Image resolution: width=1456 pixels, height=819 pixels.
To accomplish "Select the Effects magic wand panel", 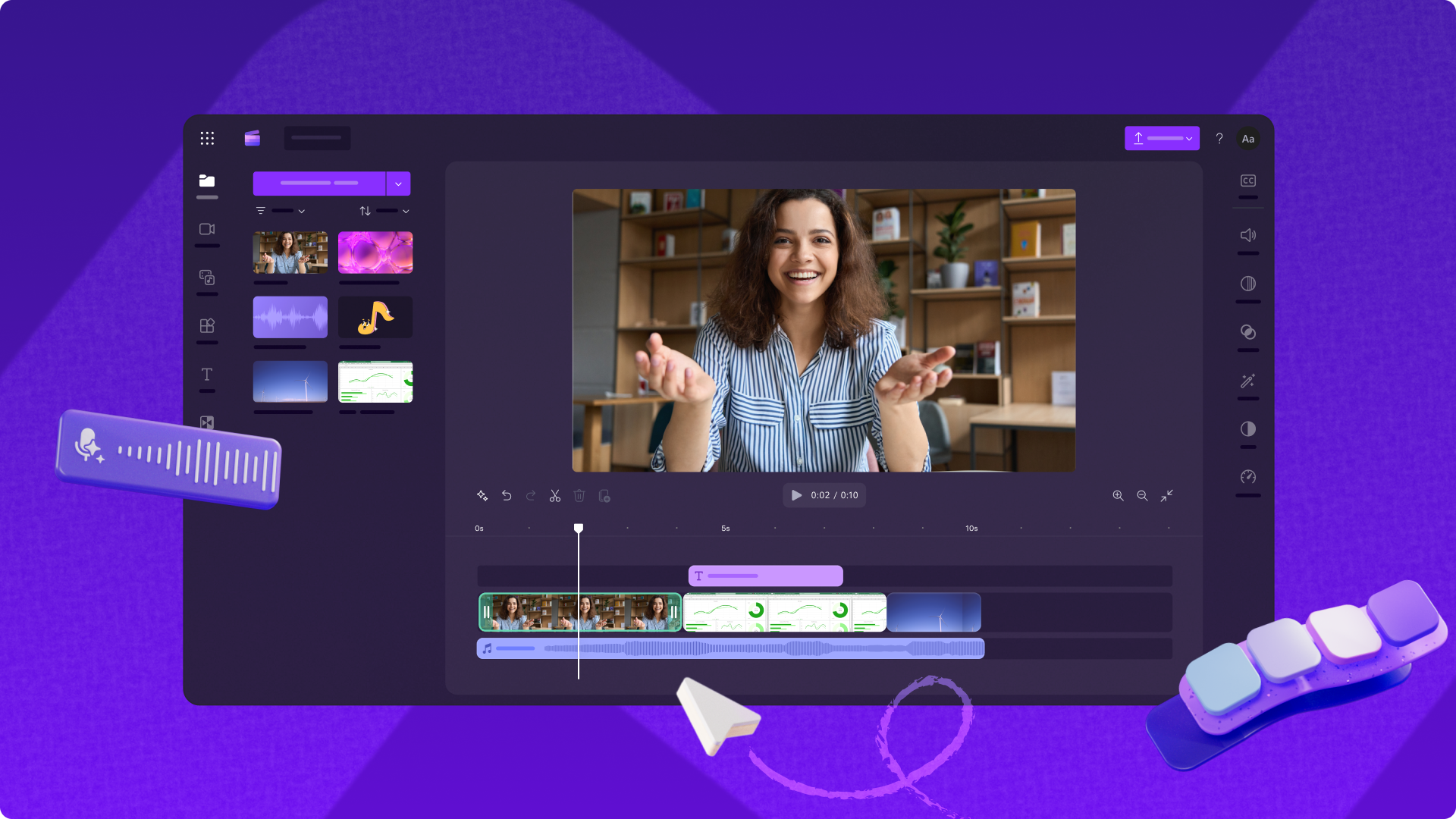I will click(1247, 381).
